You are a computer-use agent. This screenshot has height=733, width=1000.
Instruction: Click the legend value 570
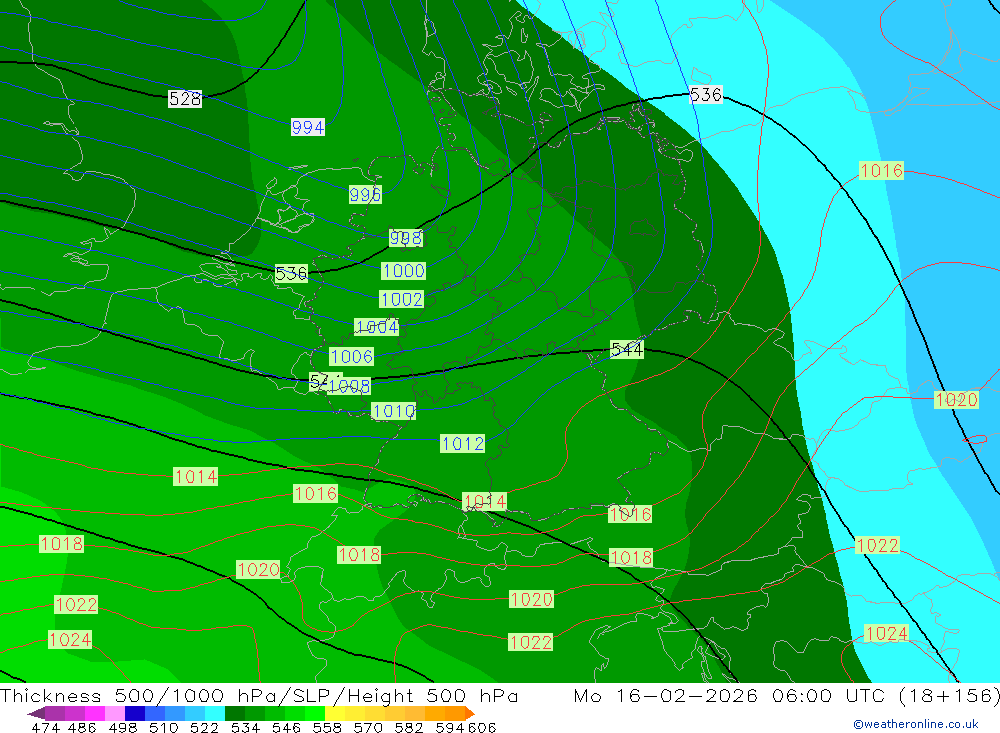coord(368,728)
